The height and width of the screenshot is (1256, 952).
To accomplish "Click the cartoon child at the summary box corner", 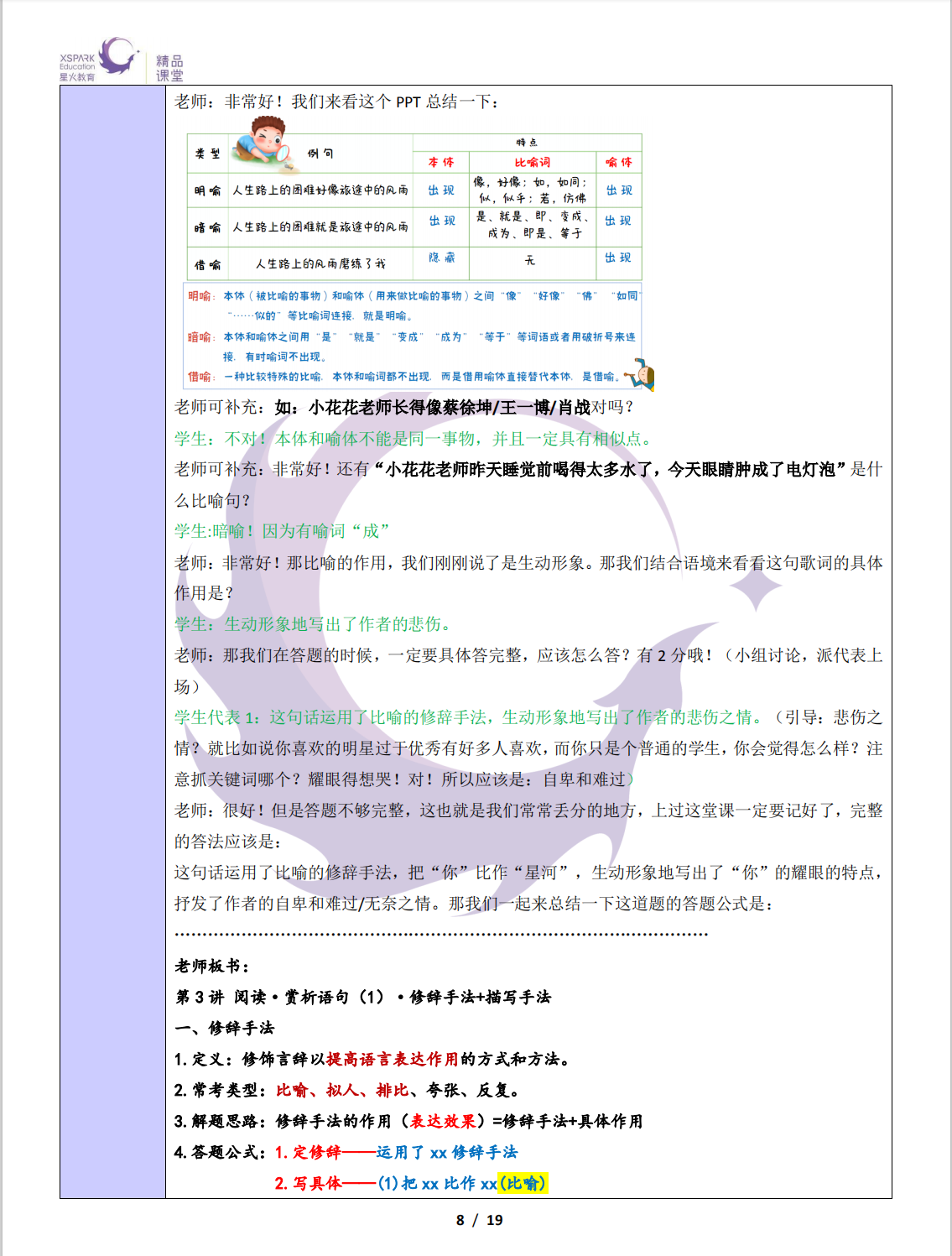I will pos(642,373).
